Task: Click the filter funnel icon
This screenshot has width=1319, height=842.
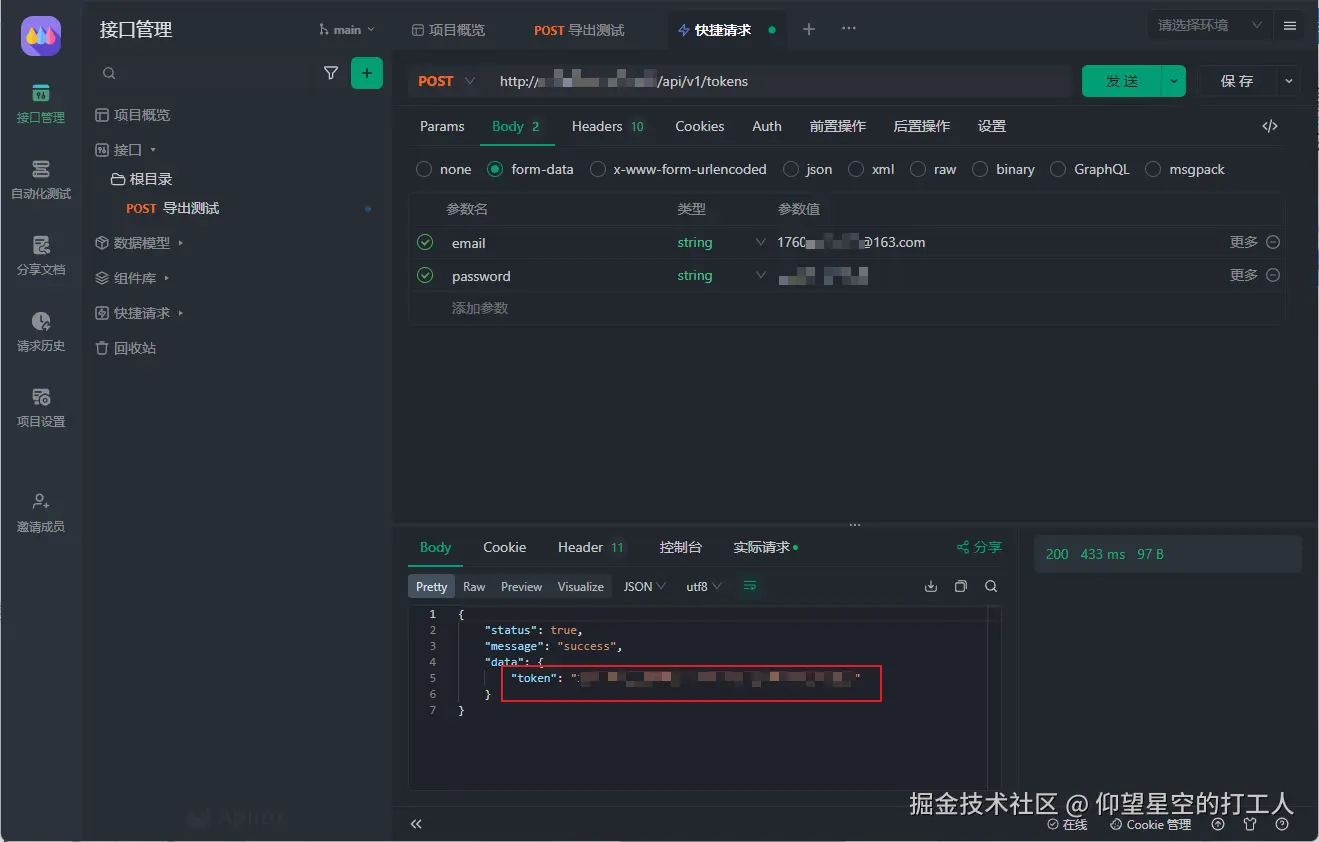Action: [331, 73]
